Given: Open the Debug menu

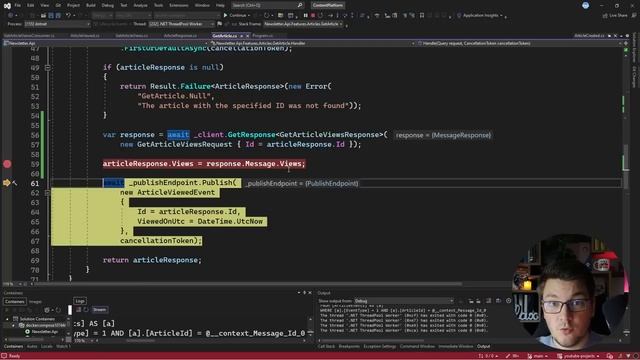Looking at the screenshot, I should (107, 5).
